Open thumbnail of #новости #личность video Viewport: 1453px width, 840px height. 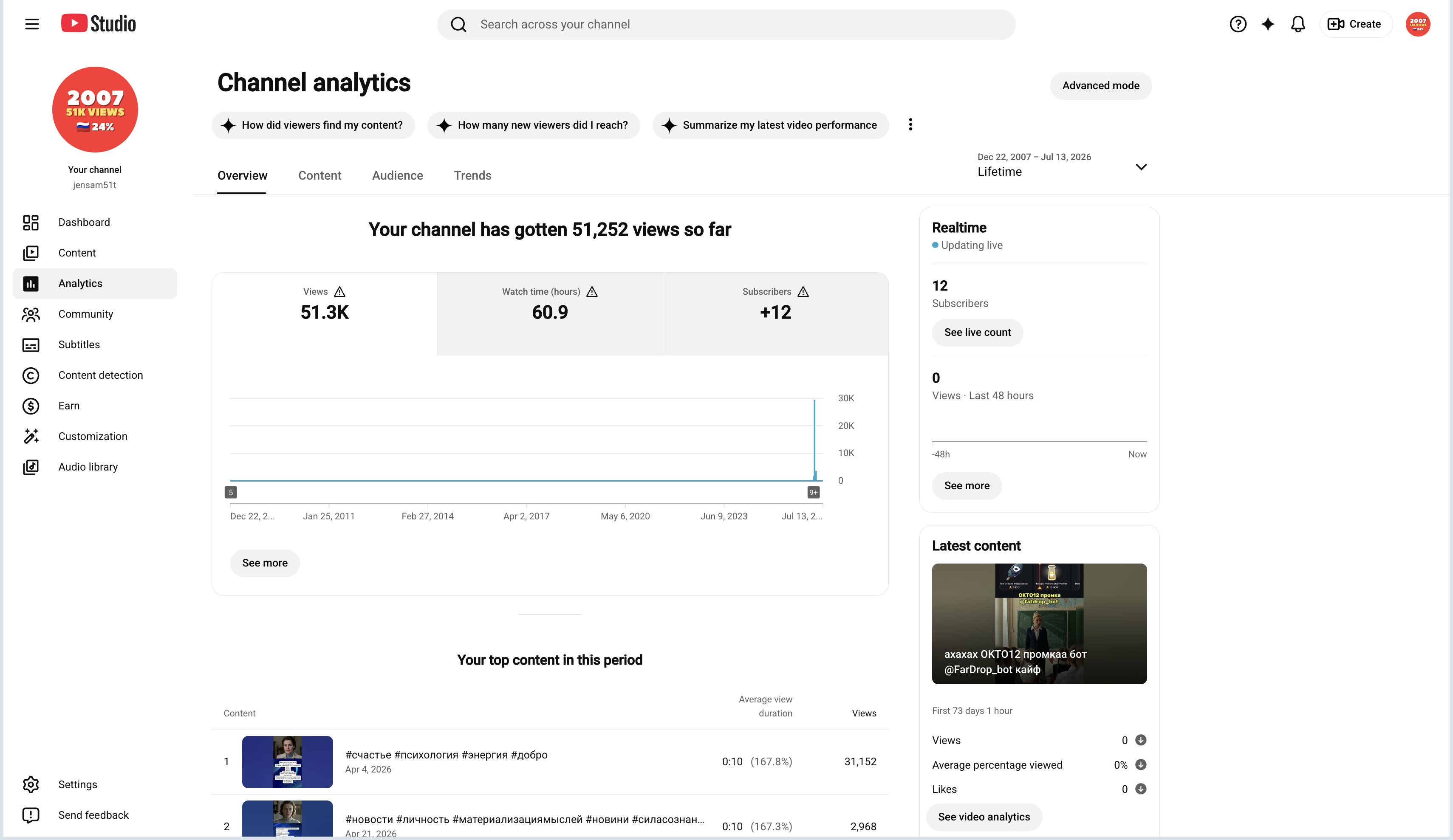287,819
